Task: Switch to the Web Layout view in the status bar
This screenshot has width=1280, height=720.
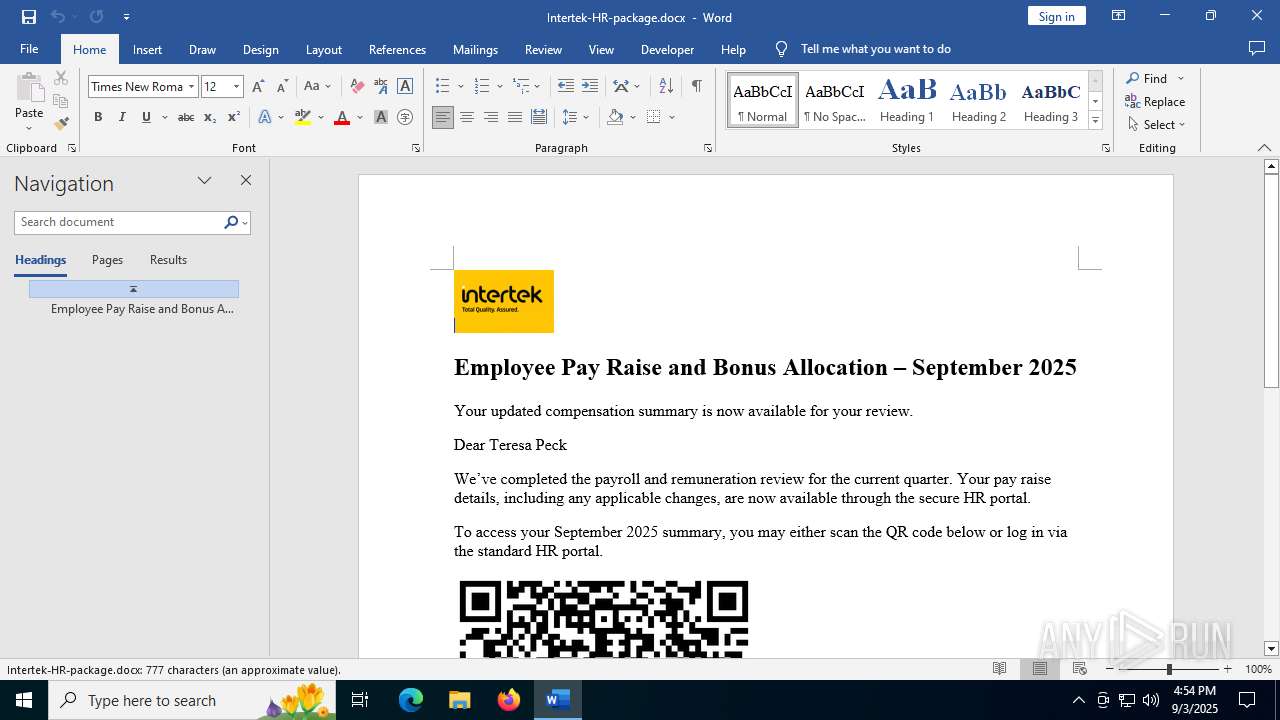Action: 1080,669
